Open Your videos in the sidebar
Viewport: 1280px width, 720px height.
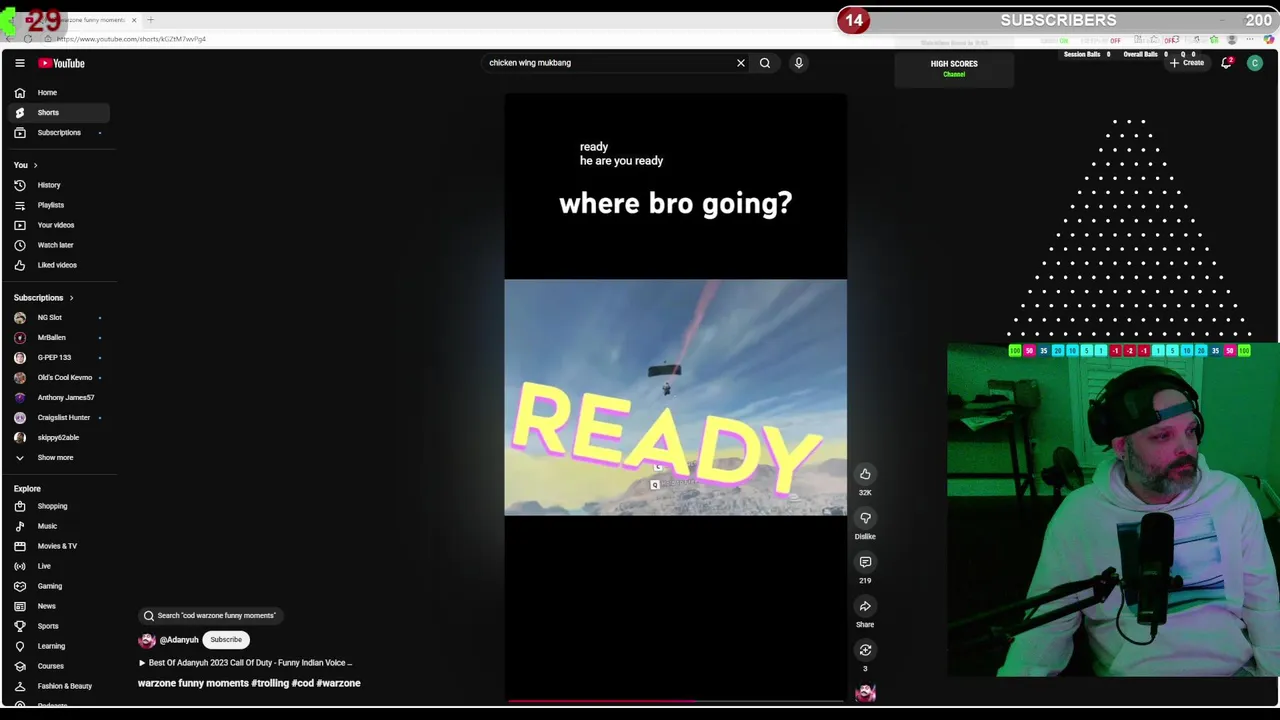coord(60,225)
